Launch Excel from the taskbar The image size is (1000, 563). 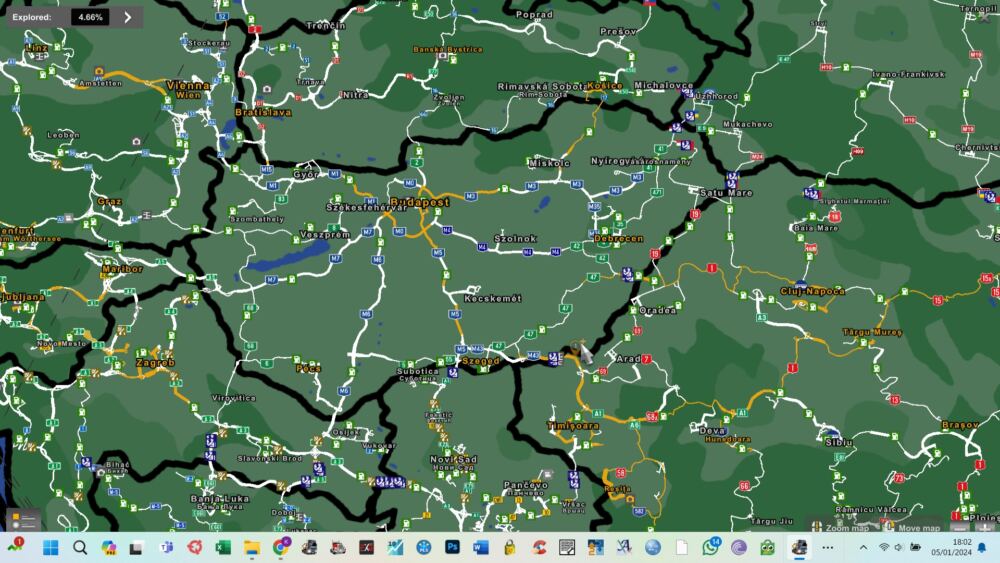tap(224, 547)
